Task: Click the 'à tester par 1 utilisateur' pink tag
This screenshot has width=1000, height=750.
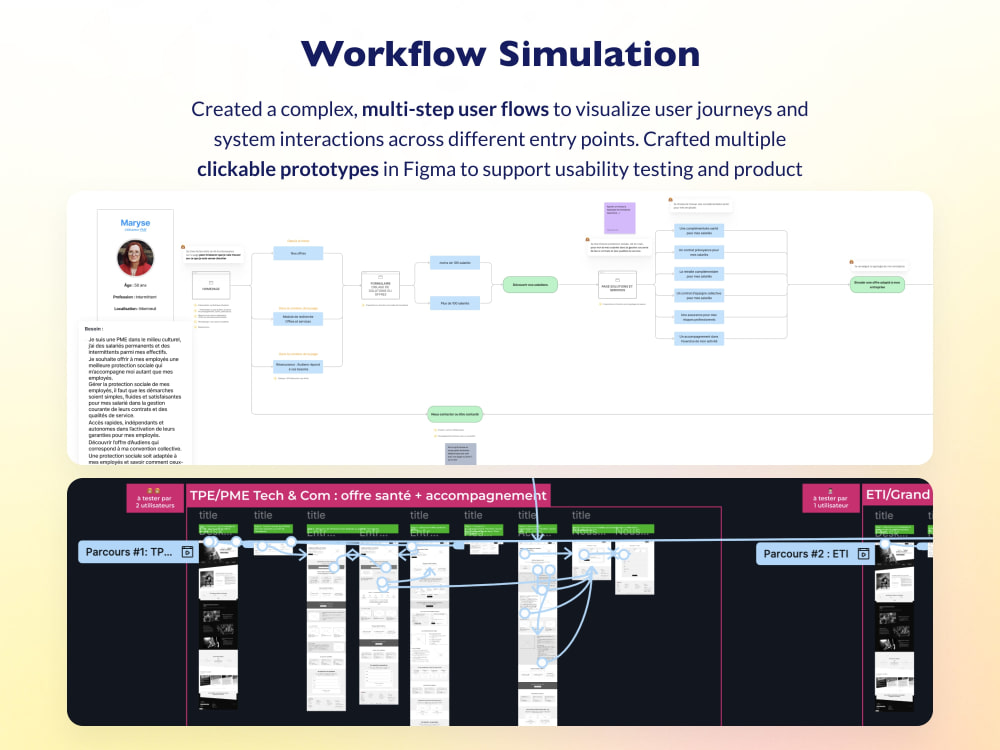Action: click(830, 498)
